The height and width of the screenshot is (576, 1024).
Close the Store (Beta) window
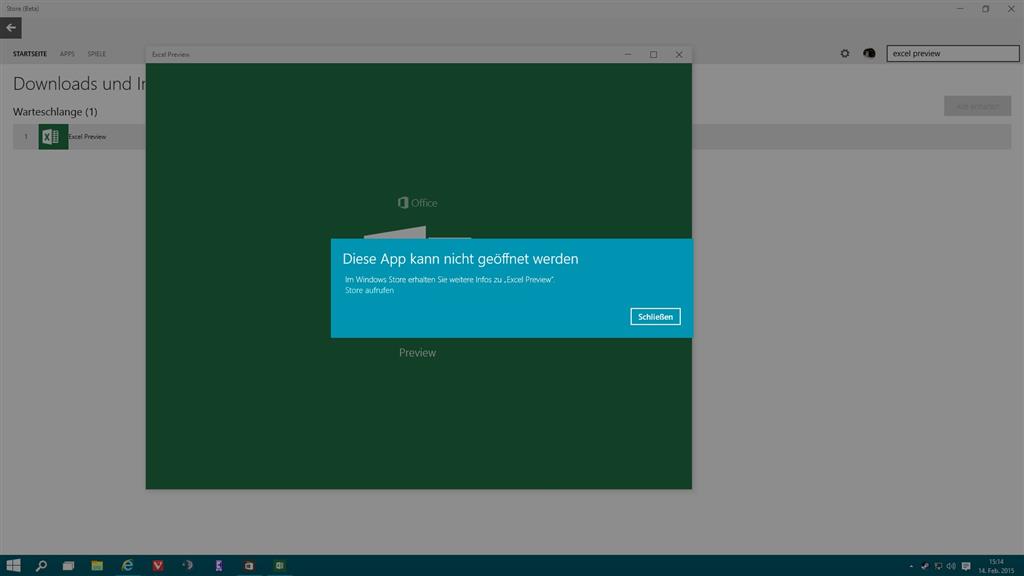coord(1011,8)
